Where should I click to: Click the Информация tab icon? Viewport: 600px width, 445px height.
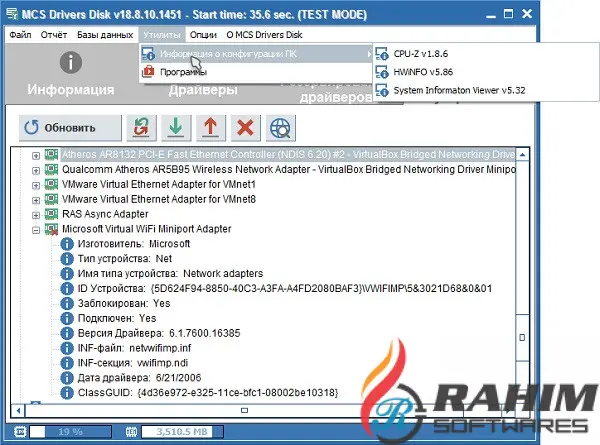coord(71,62)
